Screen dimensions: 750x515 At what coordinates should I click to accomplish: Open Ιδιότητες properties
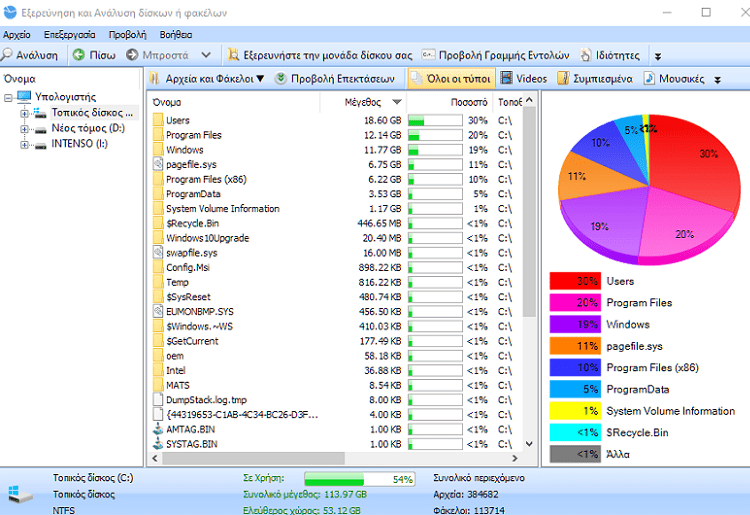pos(610,55)
